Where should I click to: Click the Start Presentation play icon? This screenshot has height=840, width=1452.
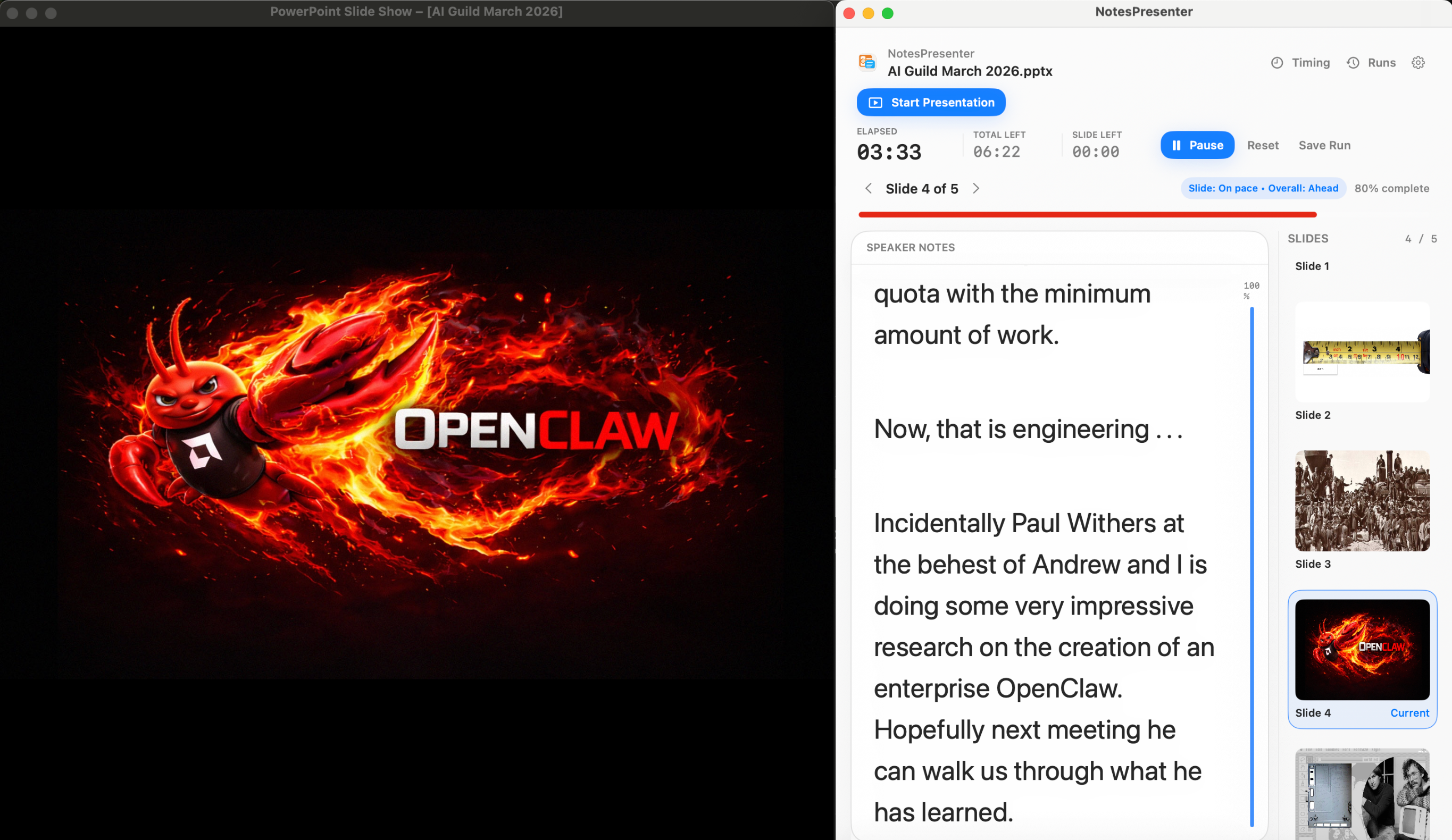[875, 103]
